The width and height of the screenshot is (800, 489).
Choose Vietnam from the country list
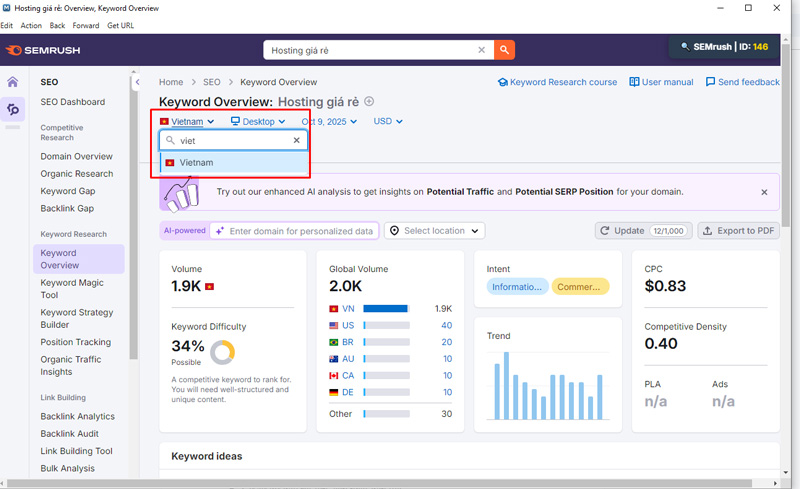196,162
